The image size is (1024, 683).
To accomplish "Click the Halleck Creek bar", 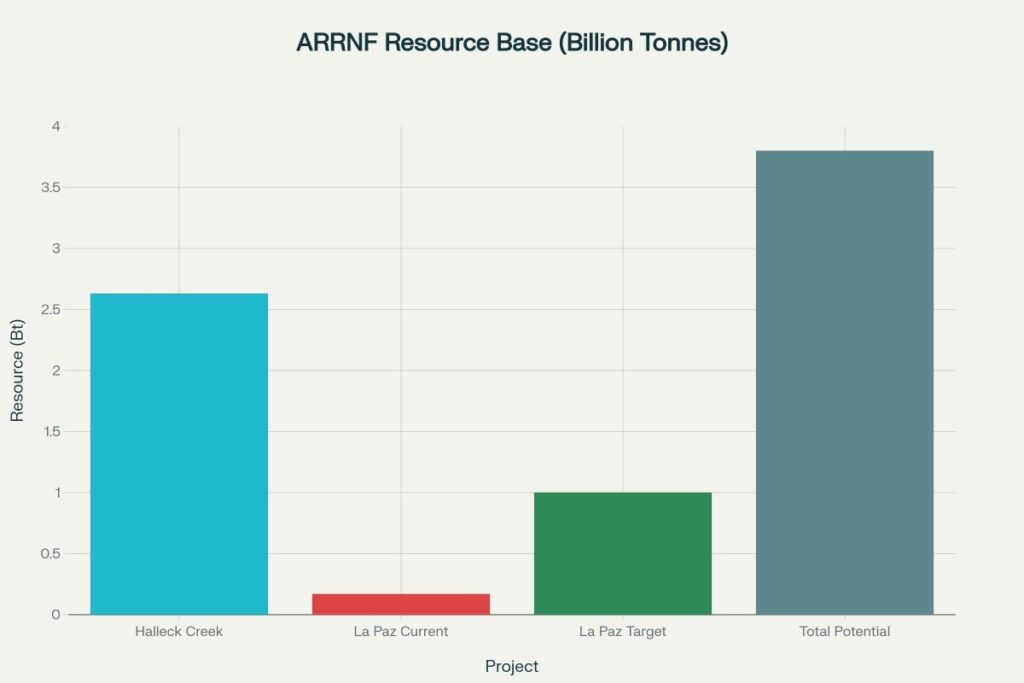I will click(180, 450).
